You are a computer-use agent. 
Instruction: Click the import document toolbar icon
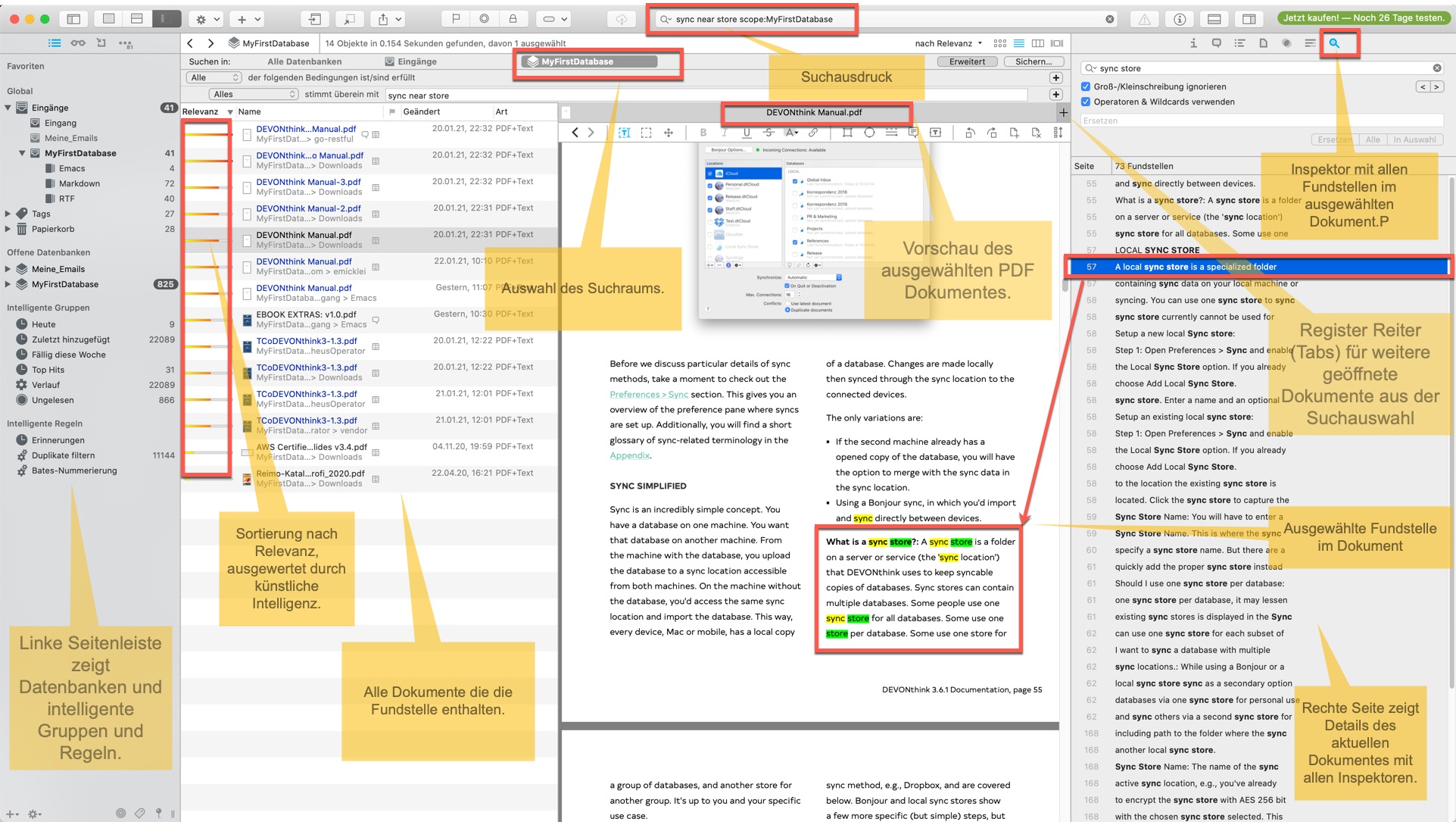315,19
